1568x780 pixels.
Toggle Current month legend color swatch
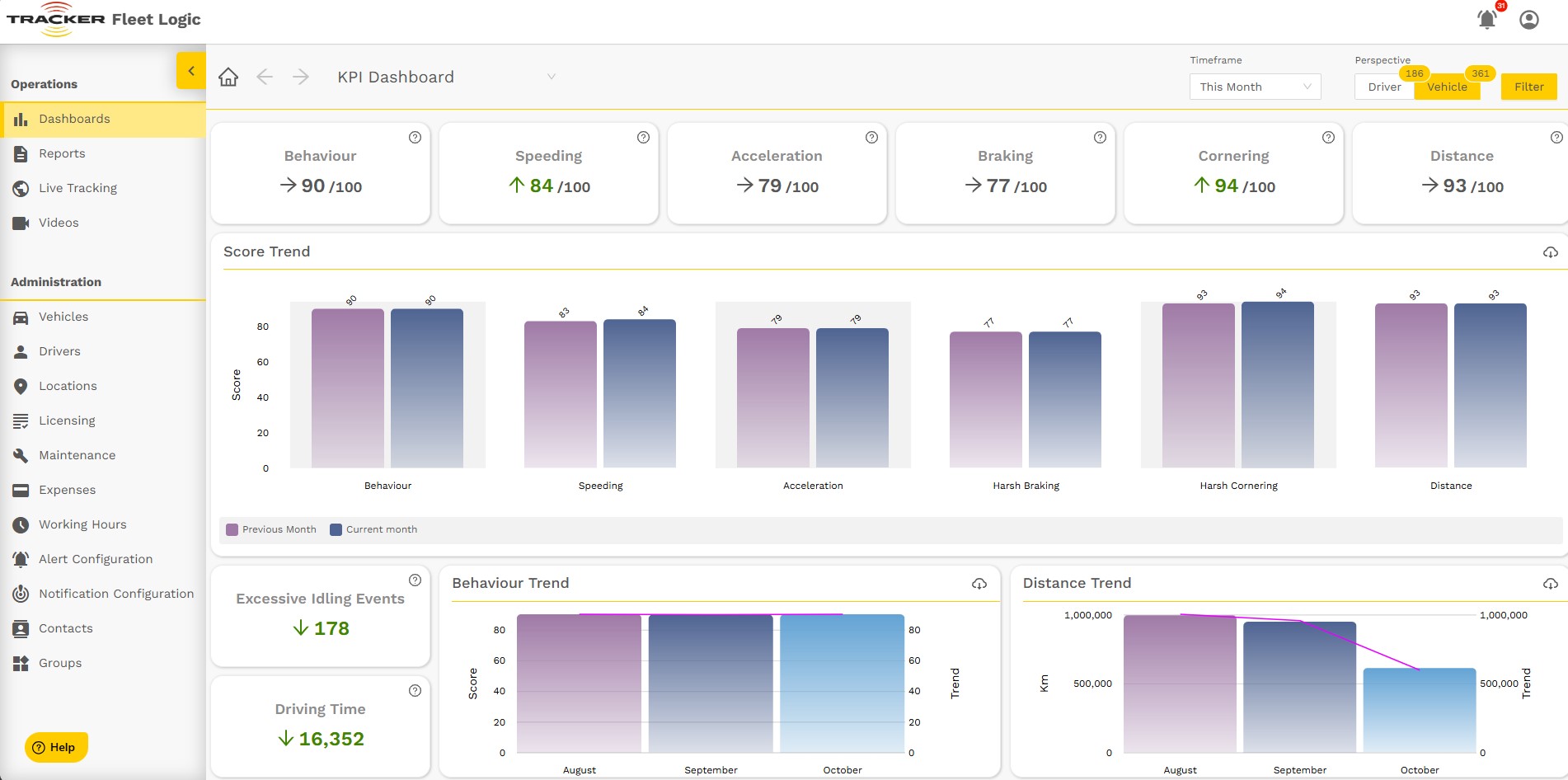pyautogui.click(x=336, y=529)
